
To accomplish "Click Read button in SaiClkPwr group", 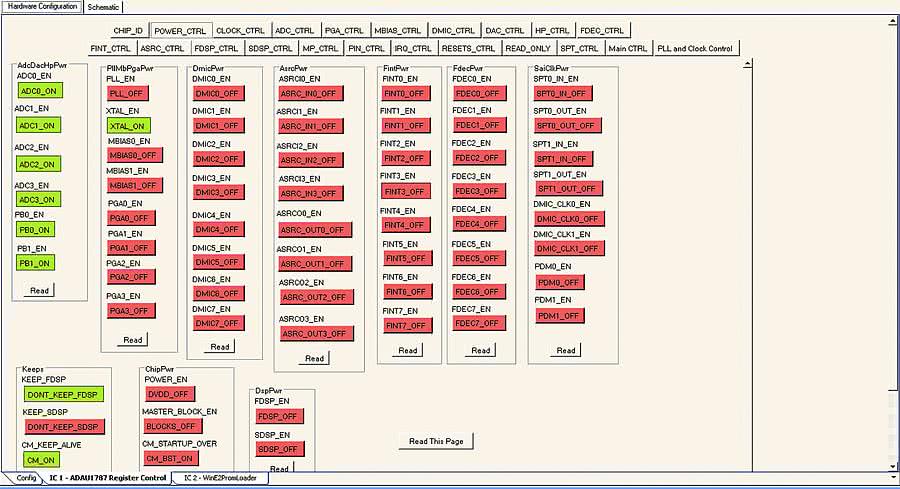I will click(566, 350).
